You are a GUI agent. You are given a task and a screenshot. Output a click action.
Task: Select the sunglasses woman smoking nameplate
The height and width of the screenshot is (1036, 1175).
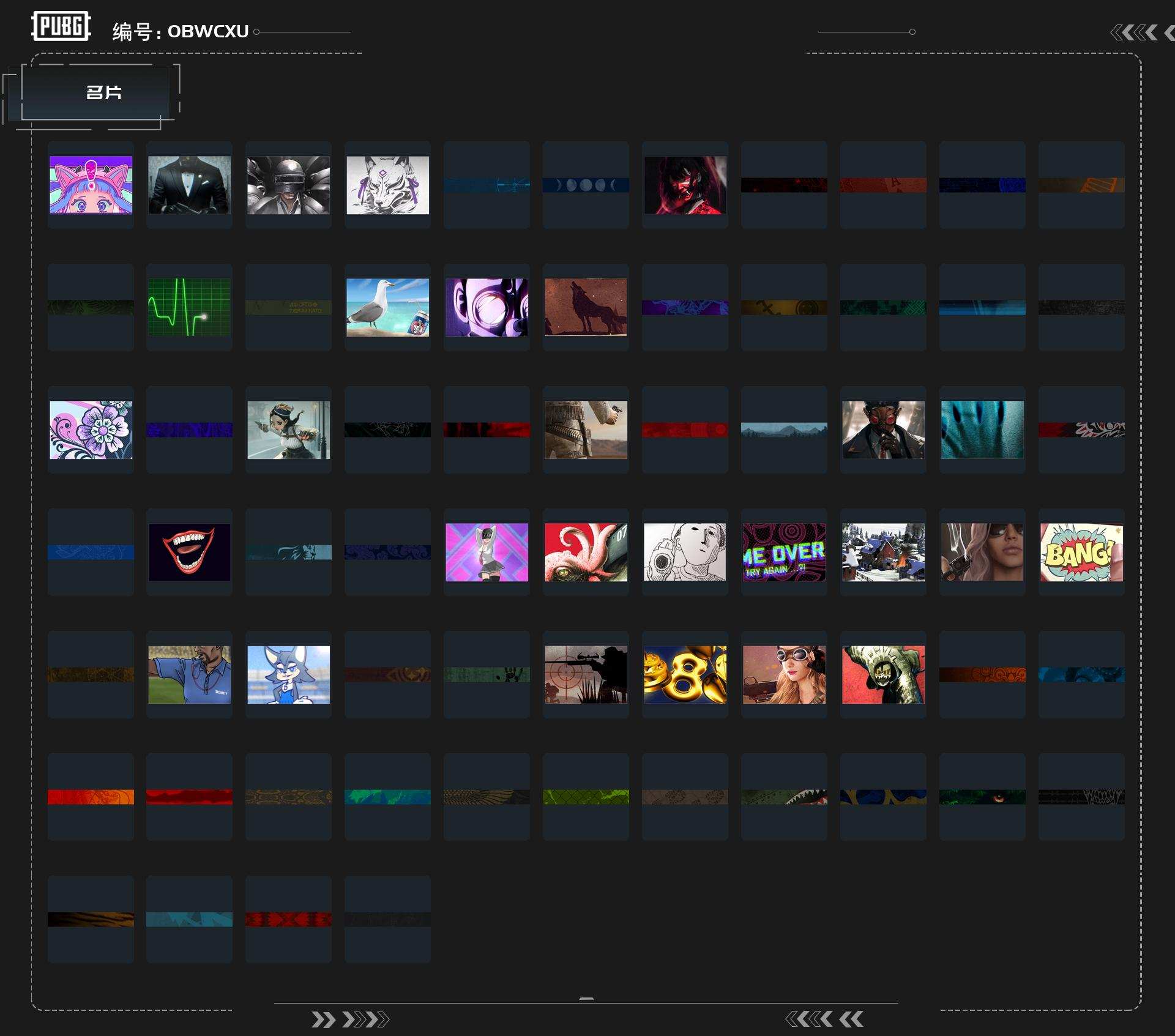tap(982, 552)
